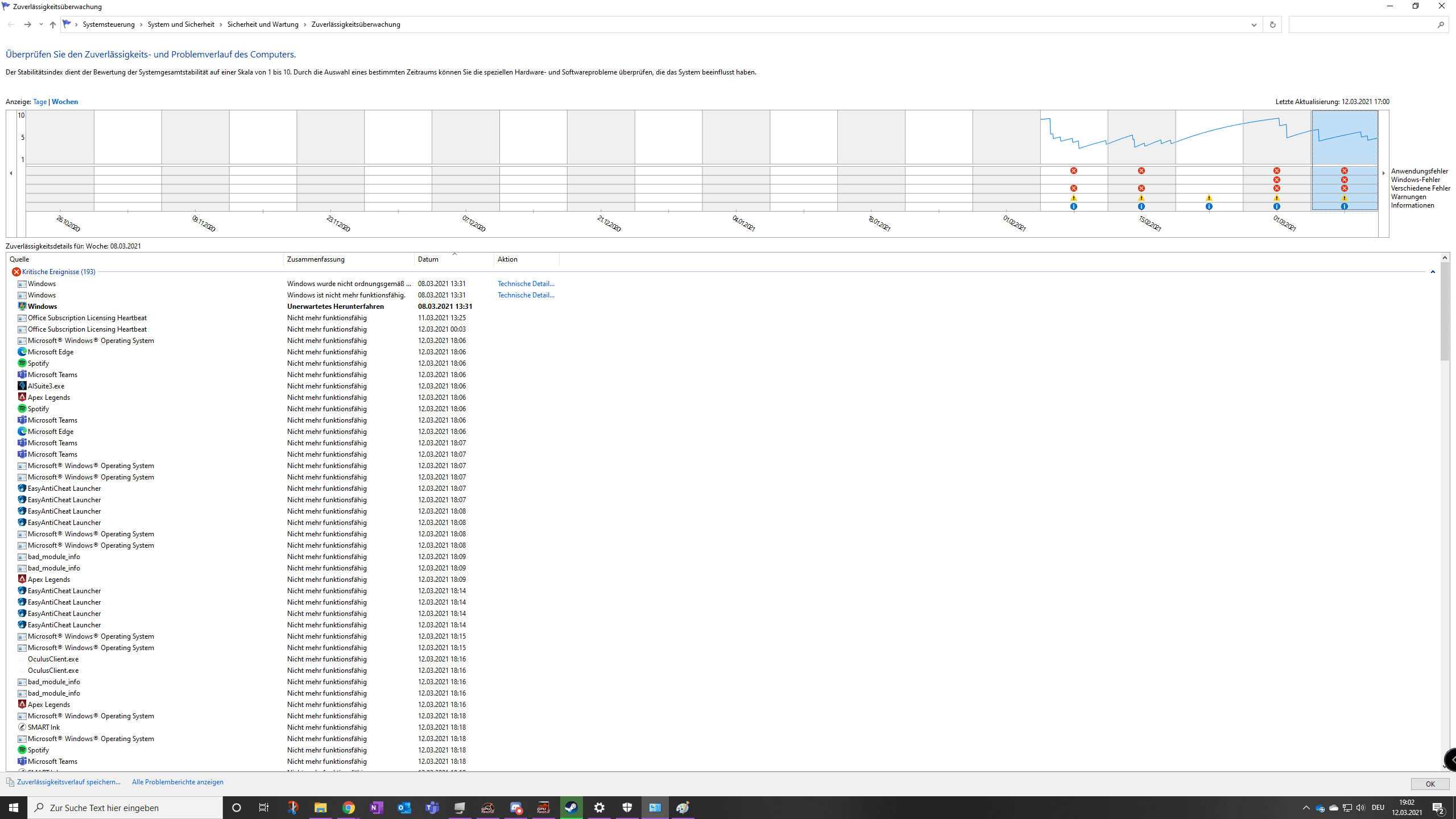Open OneNote from the taskbar
The image size is (1456, 819).
tap(376, 808)
